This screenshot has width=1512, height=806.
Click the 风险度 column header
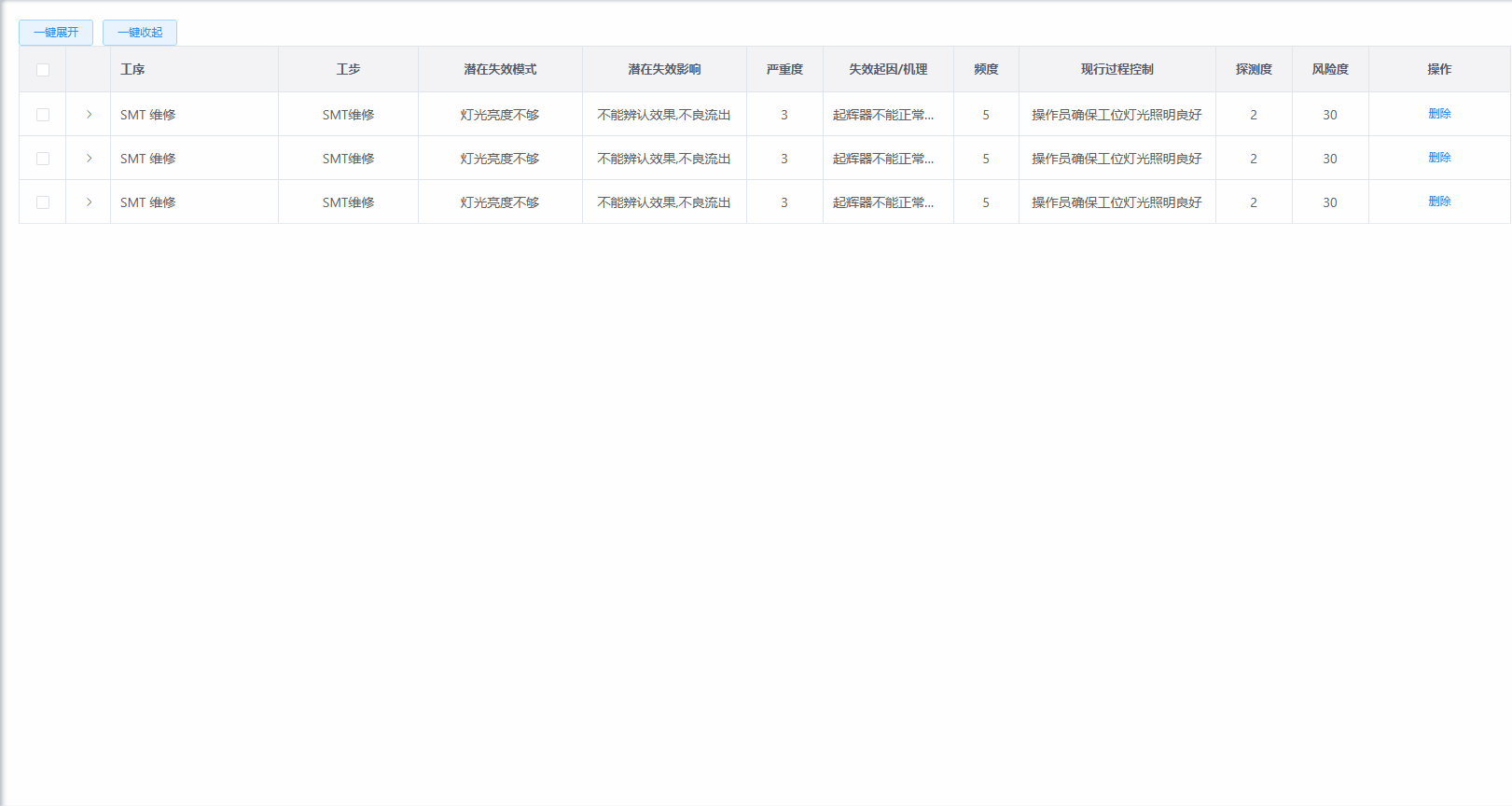click(x=1330, y=69)
